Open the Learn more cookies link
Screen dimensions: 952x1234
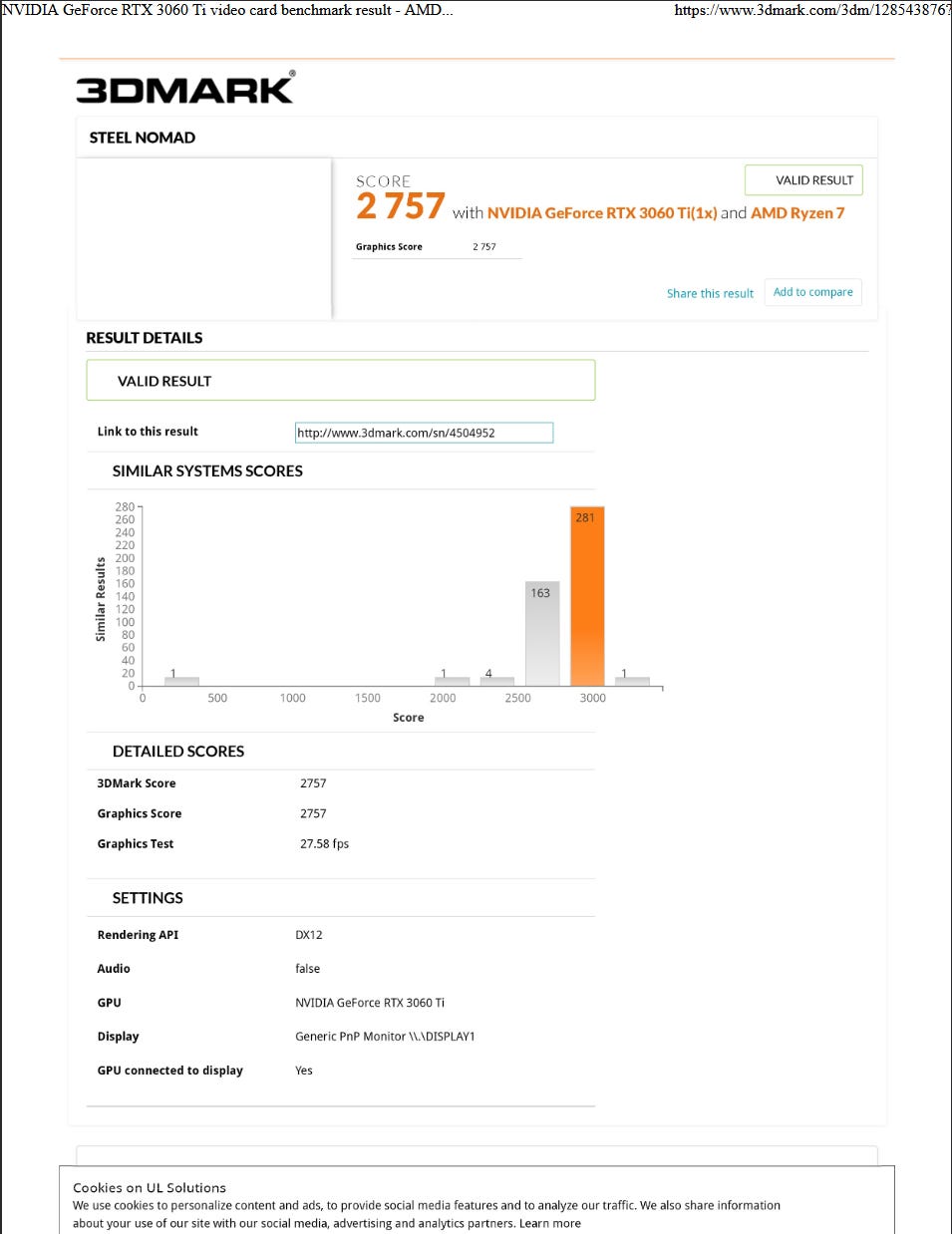[550, 1223]
